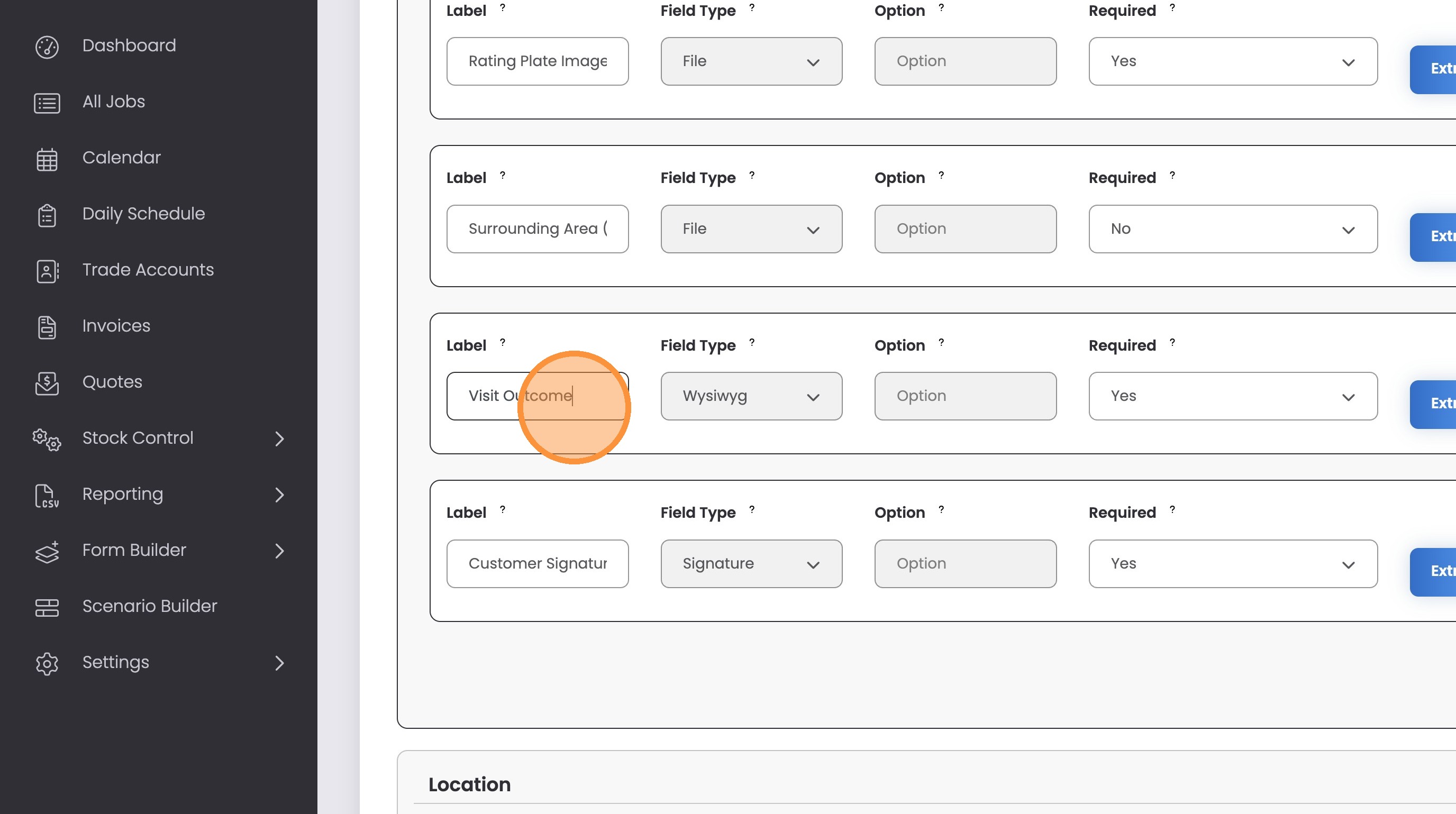Open Required dropdown for Surrounding Area

1232,229
